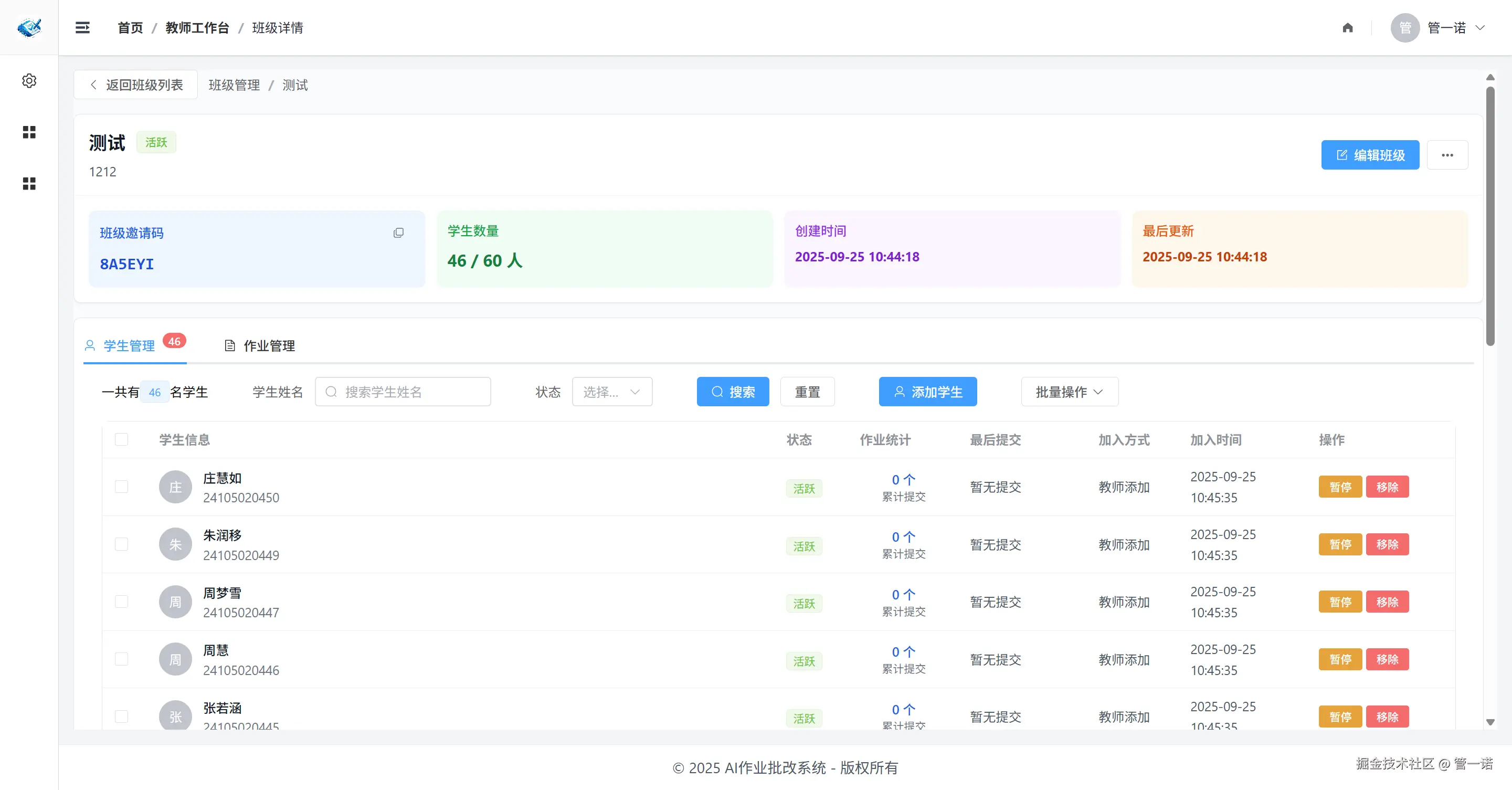Copy the class invitation code

point(398,233)
